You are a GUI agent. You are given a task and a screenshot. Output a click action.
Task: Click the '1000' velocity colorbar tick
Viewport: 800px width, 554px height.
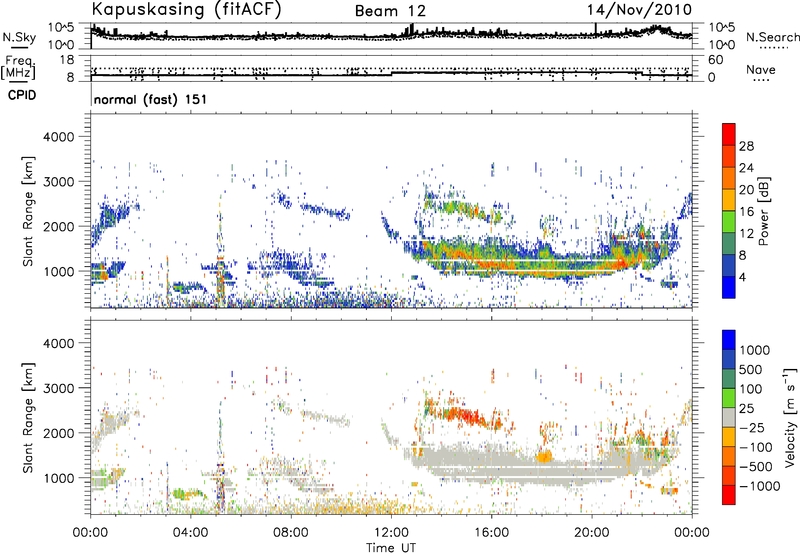click(x=755, y=350)
